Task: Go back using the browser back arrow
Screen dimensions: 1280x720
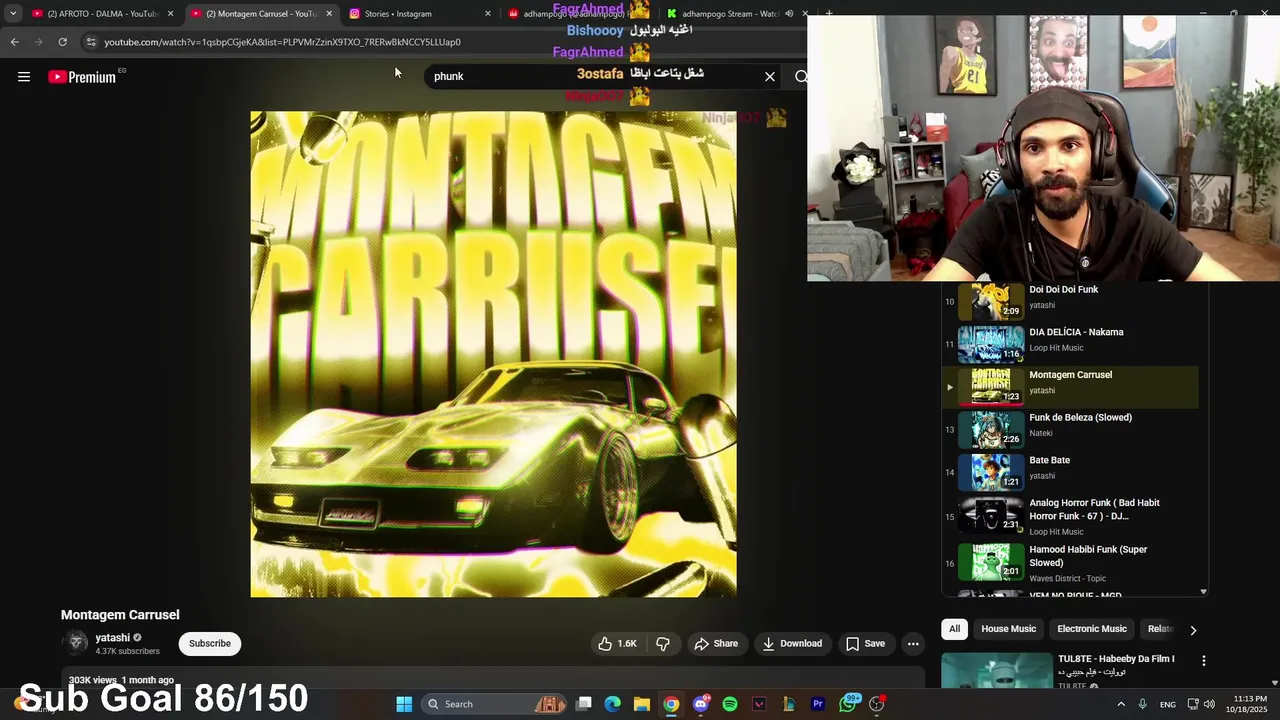Action: (x=14, y=42)
